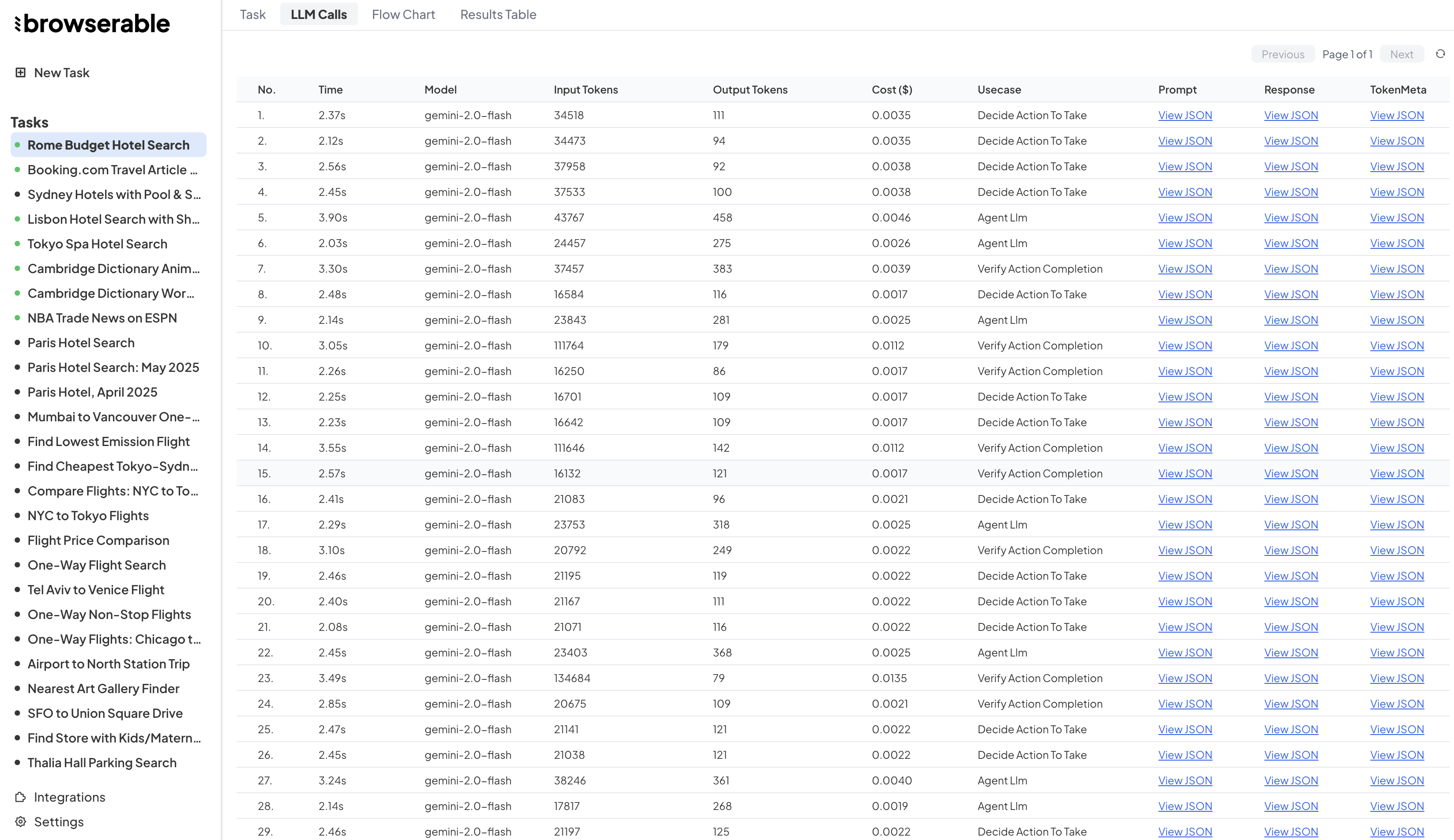The width and height of the screenshot is (1454, 840).
Task: Open Prompt View JSON for row 23
Action: pos(1185,678)
